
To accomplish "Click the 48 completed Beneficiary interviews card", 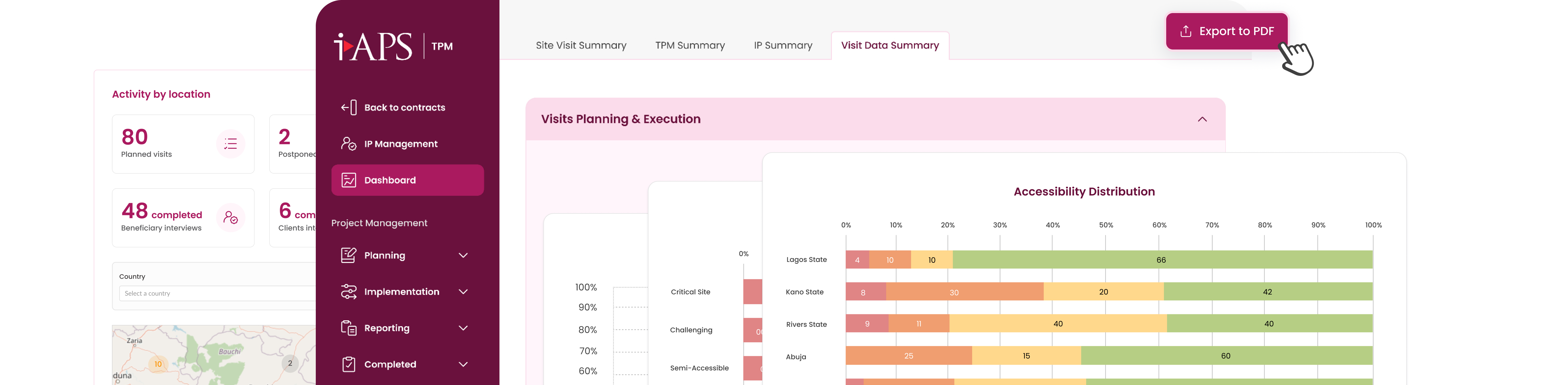I will pos(183,218).
